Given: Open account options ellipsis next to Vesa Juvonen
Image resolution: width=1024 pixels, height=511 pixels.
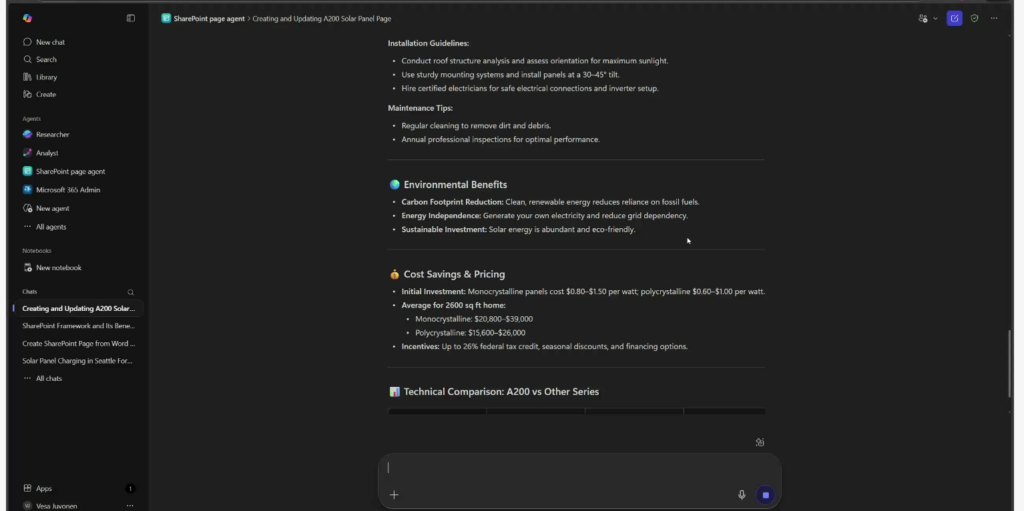Looking at the screenshot, I should pyautogui.click(x=130, y=506).
